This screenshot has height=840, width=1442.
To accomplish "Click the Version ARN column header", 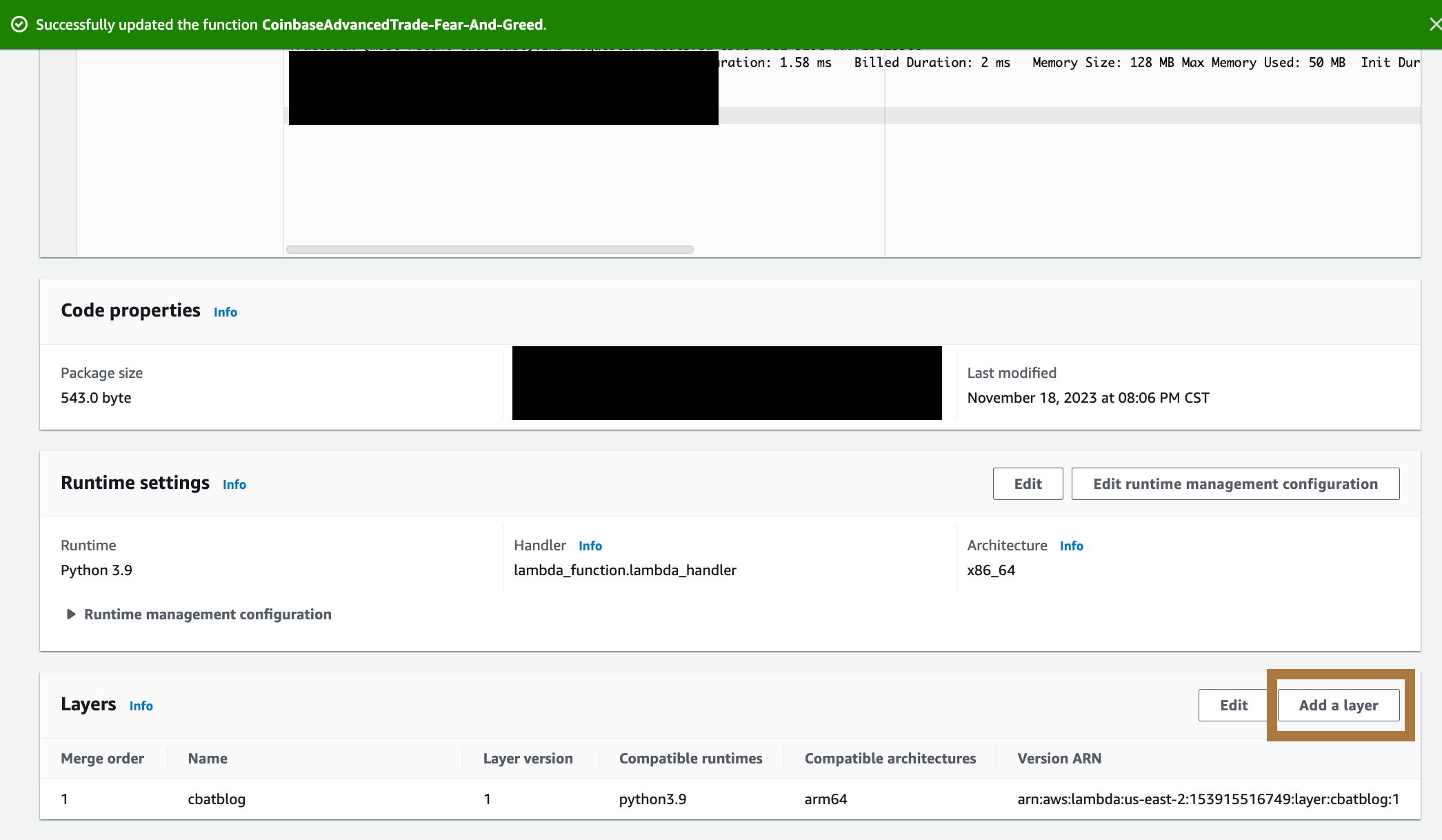I will 1059,758.
